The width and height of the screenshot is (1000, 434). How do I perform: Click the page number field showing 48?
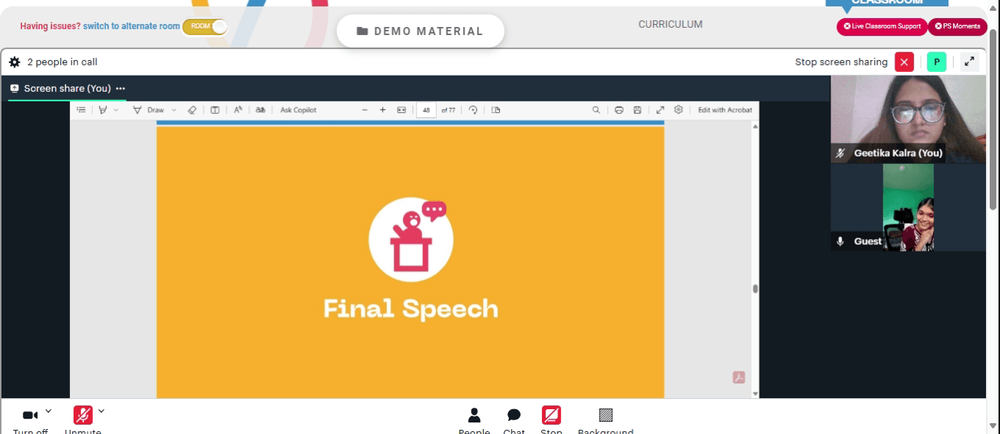coord(426,110)
